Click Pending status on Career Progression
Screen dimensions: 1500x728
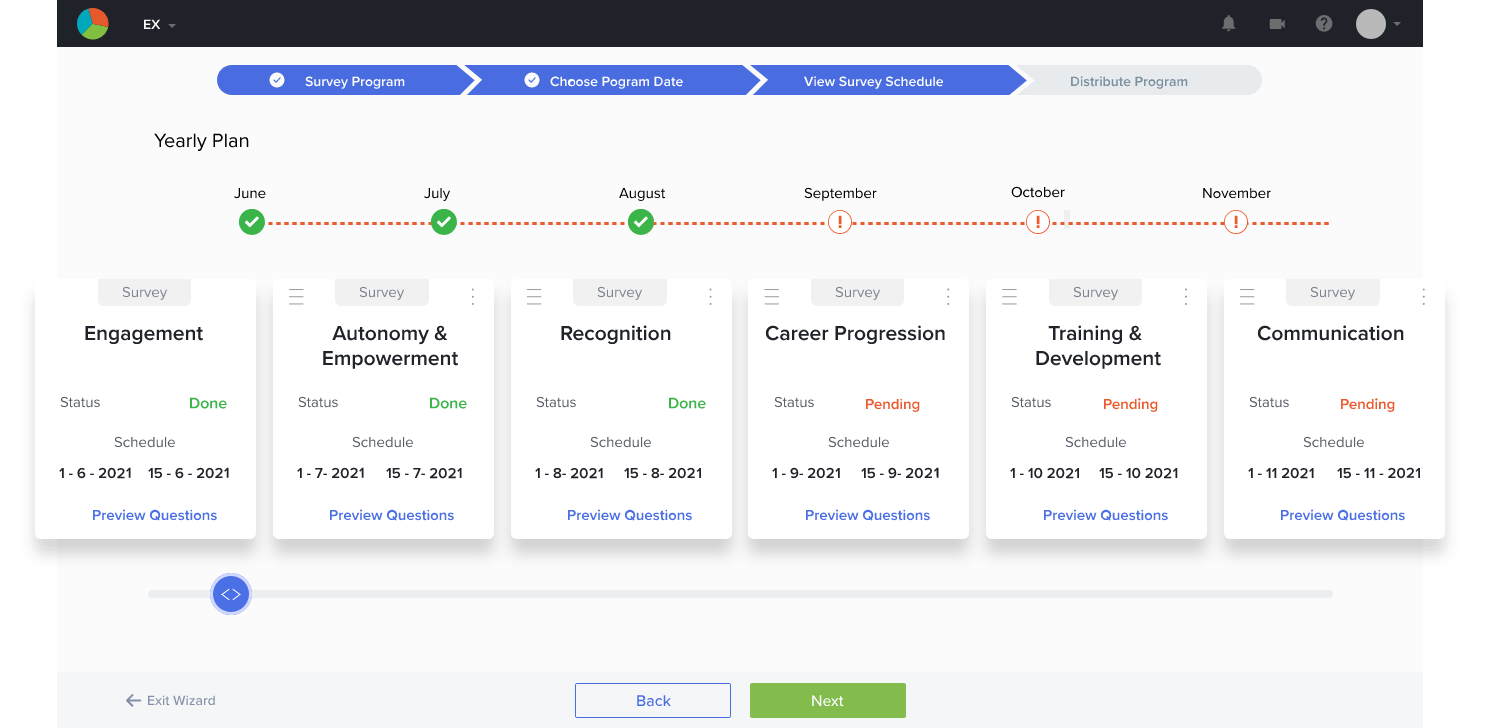[892, 404]
